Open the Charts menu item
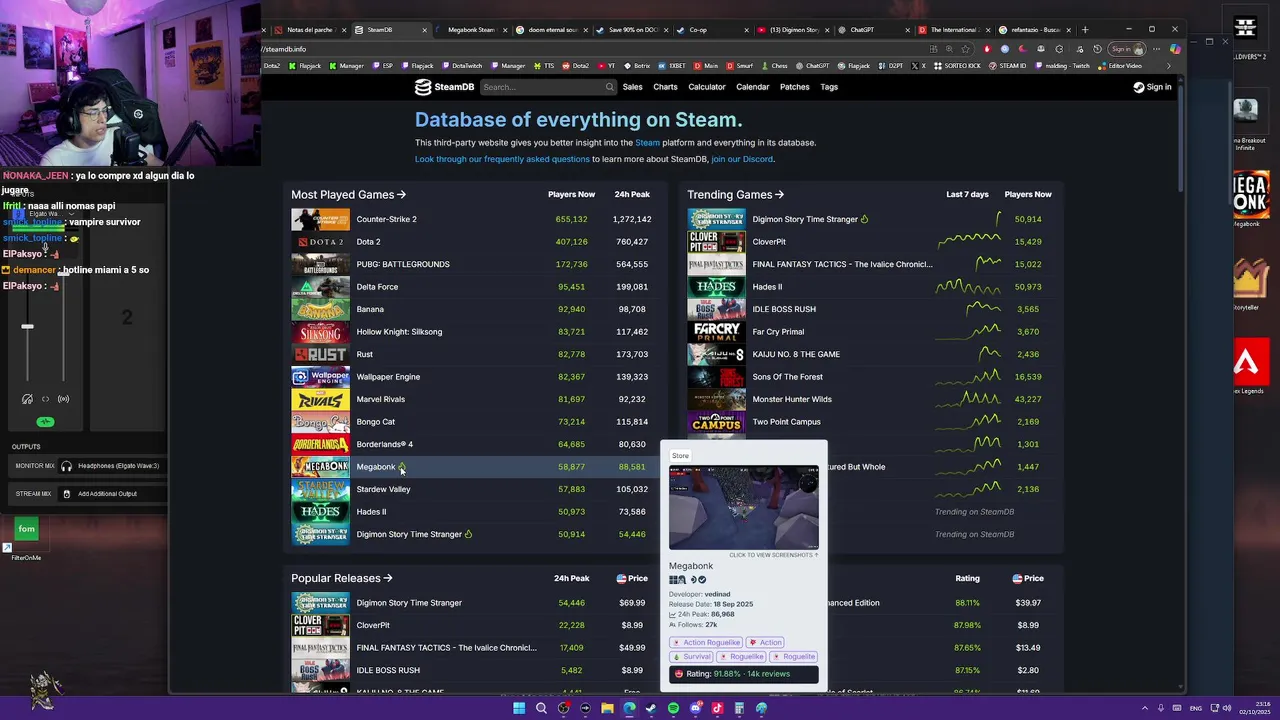 pos(665,87)
